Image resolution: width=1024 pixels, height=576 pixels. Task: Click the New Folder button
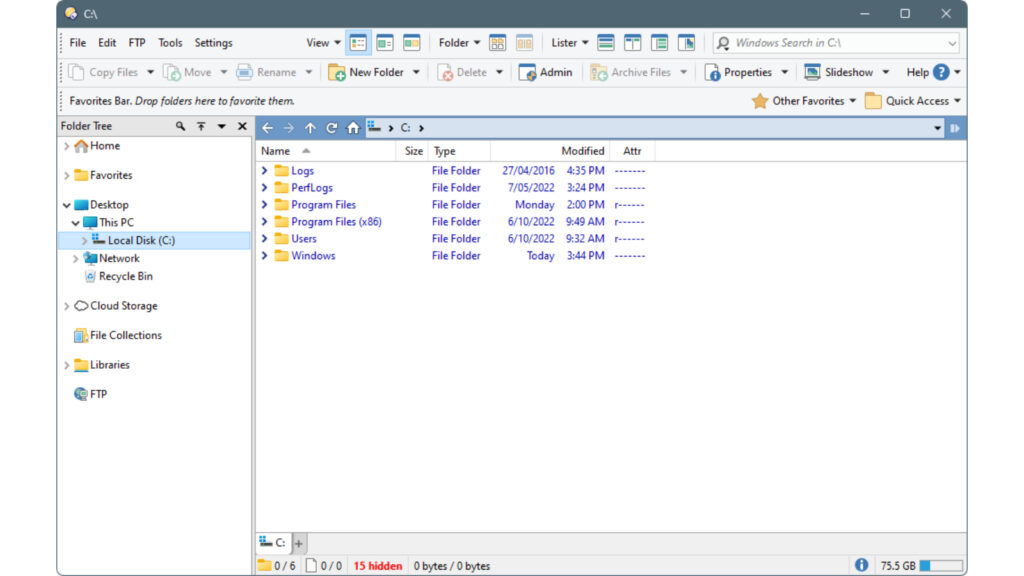pos(366,72)
